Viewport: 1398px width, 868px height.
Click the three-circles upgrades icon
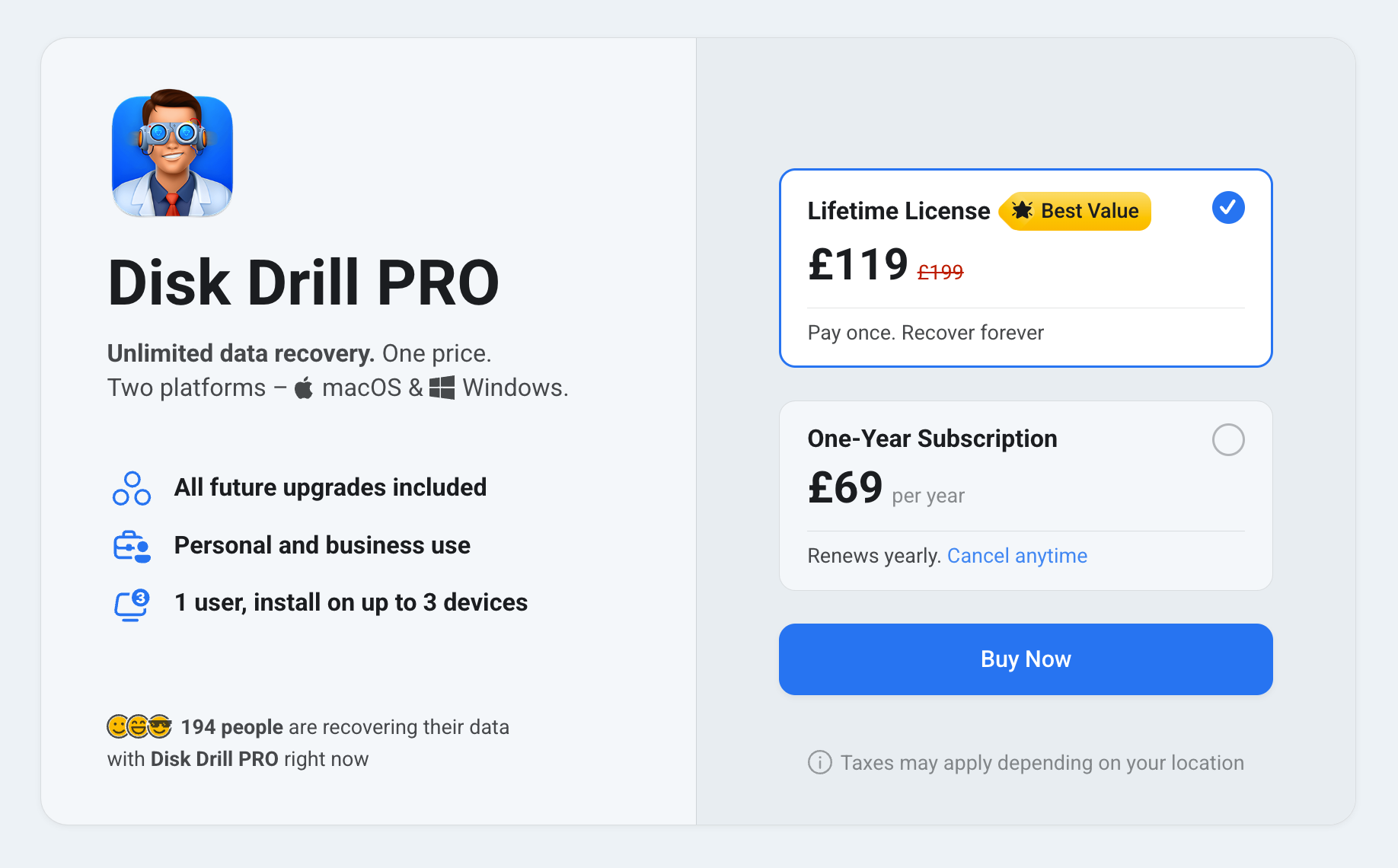[x=132, y=488]
